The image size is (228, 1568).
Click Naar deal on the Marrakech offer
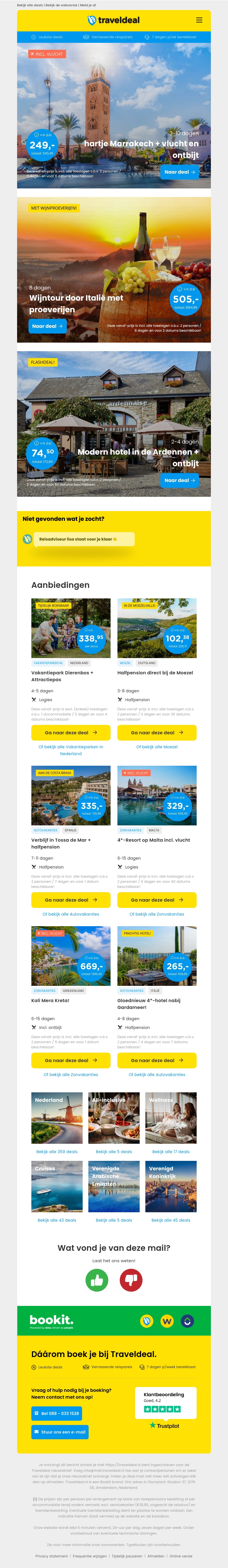179,172
